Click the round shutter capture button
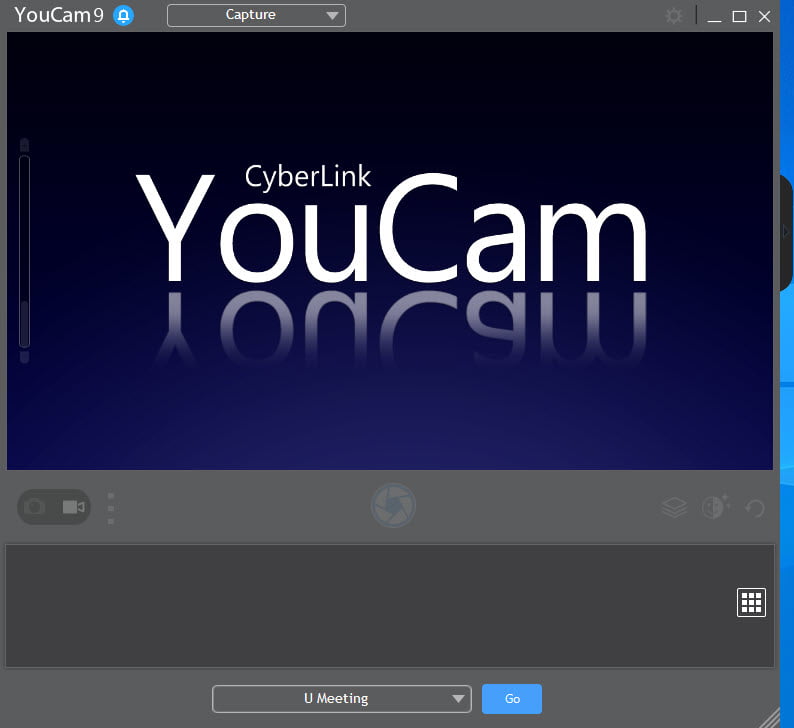The image size is (794, 728). 393,505
